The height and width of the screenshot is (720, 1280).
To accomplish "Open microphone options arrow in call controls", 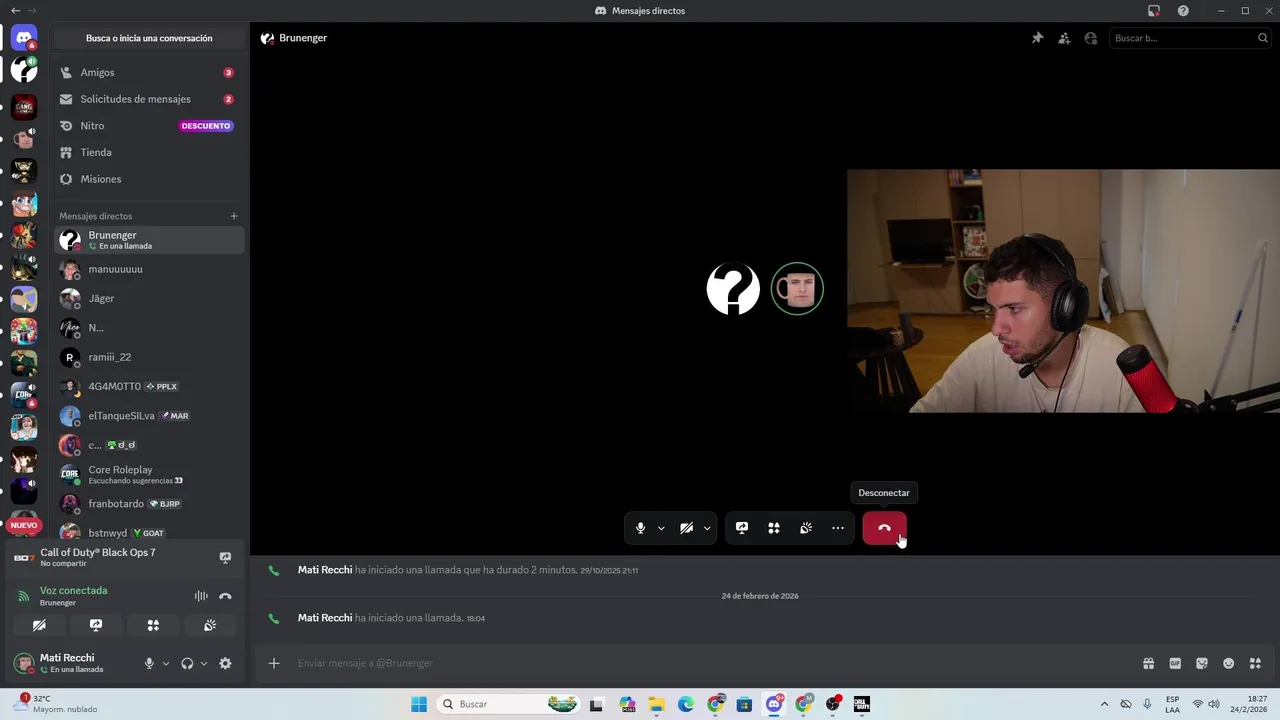I will click(661, 528).
